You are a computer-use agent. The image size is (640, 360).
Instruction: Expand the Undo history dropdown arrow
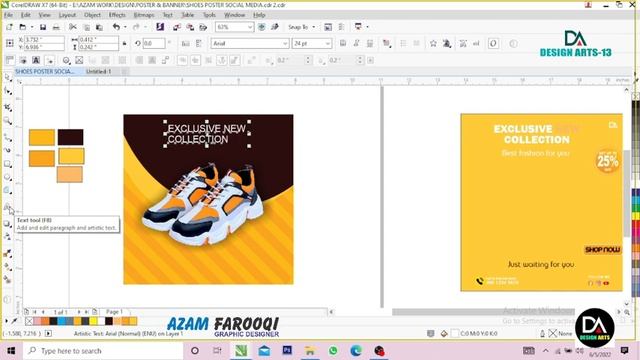[x=125, y=27]
